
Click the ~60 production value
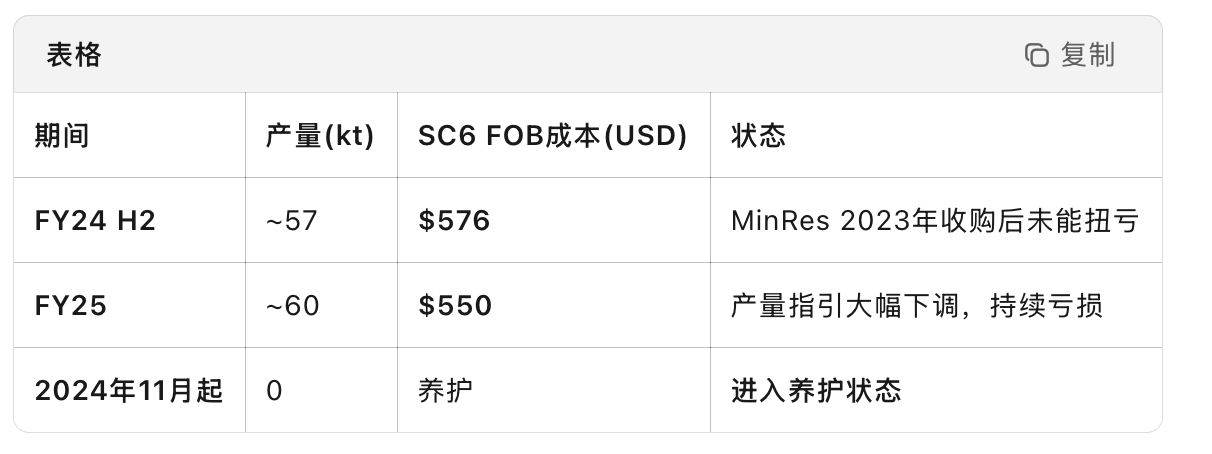click(x=292, y=306)
